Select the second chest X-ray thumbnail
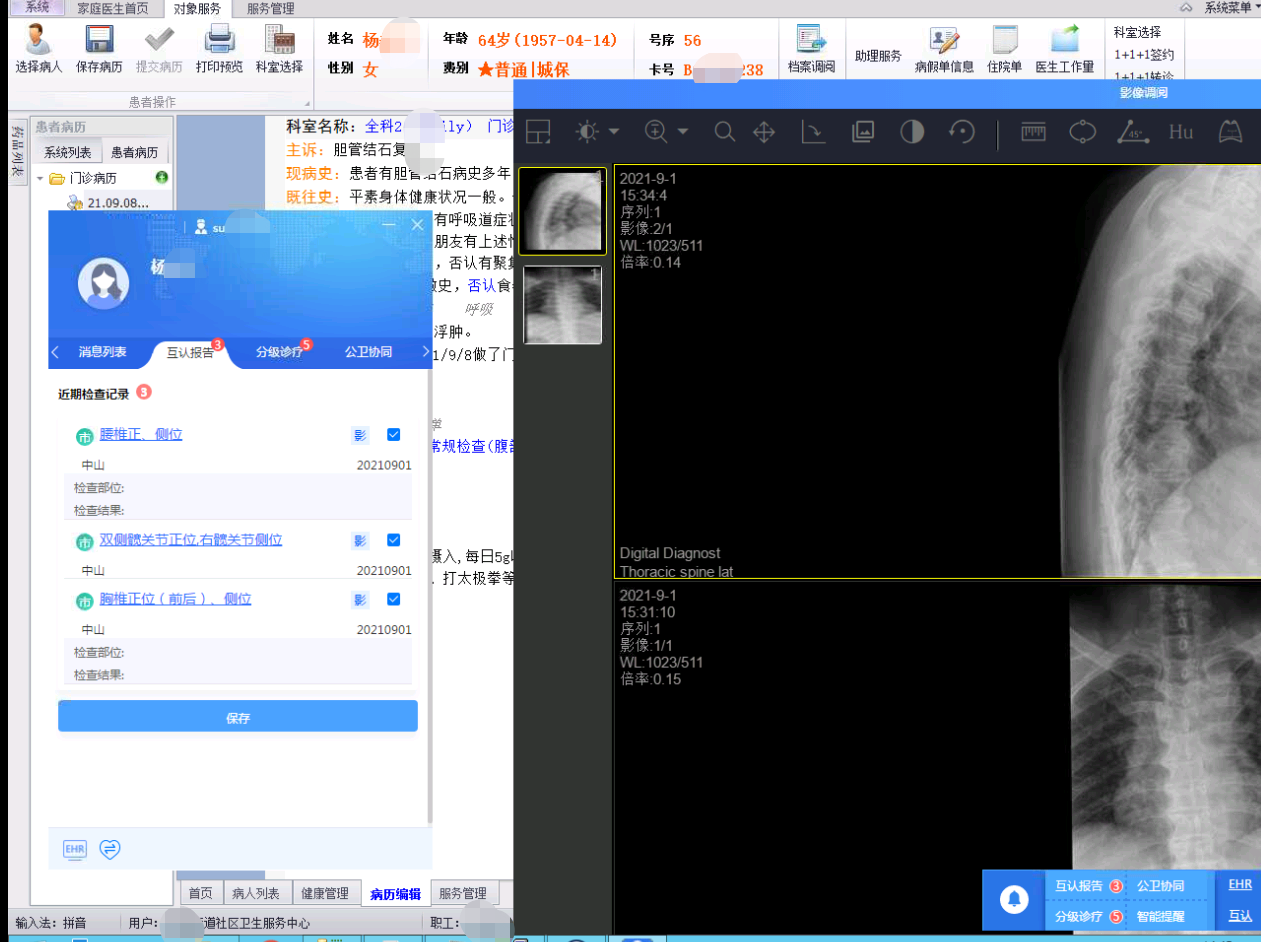 (x=561, y=305)
